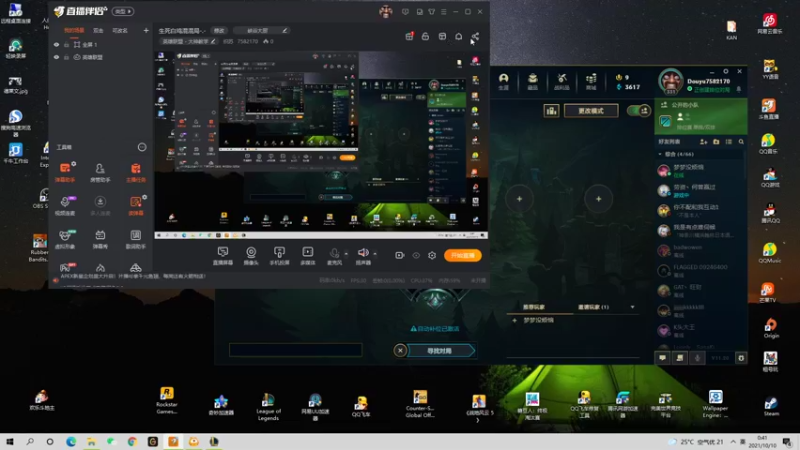Open the 视频连麦 tool in the toolbox
The image size is (800, 450).
pos(65,206)
